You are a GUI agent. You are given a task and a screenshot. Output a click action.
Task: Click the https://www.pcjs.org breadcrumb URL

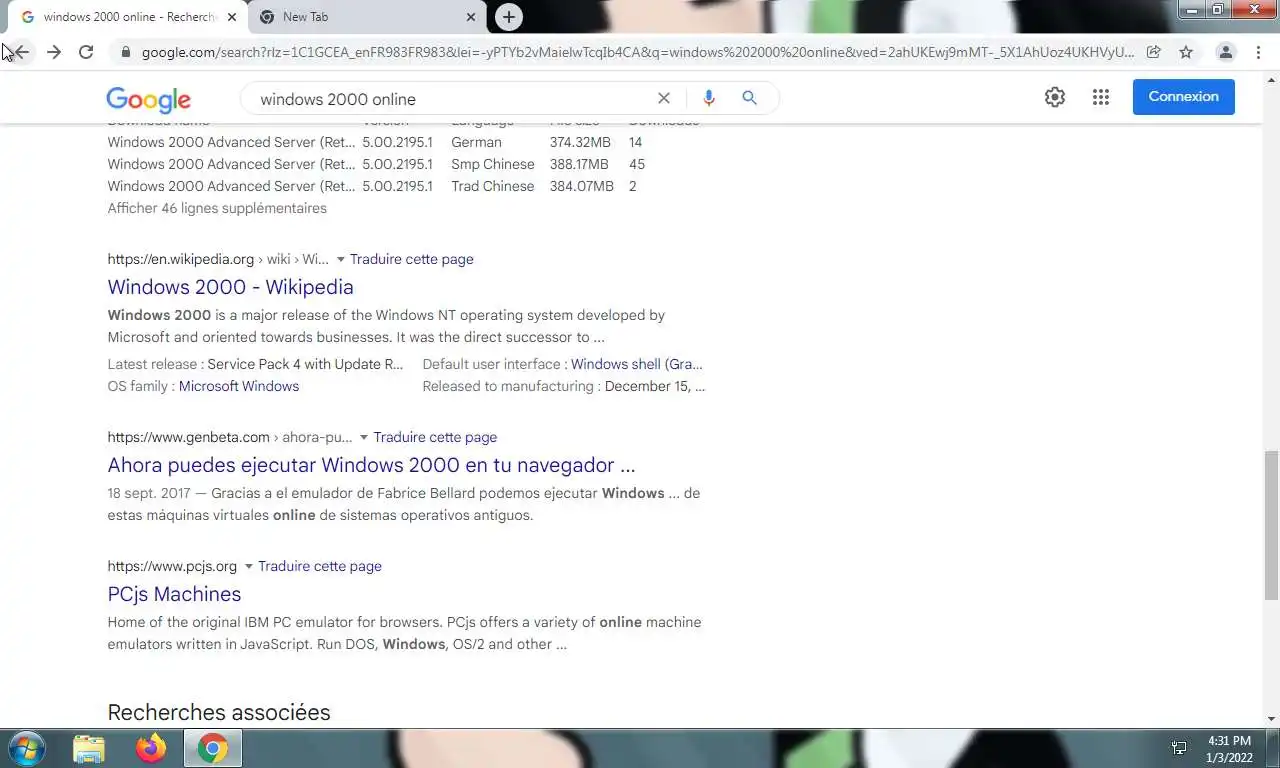coord(172,566)
